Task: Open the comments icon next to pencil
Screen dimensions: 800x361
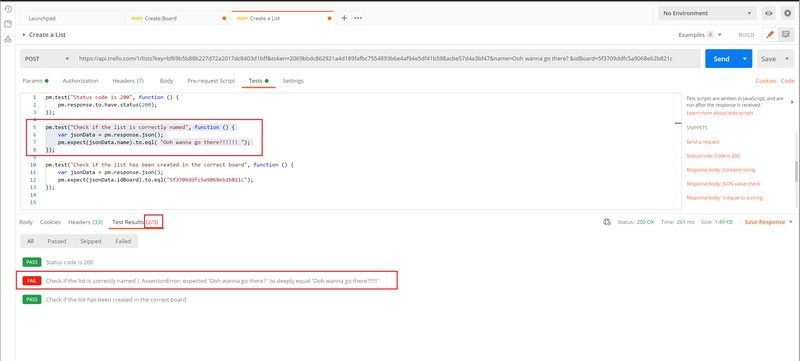Action: point(785,35)
